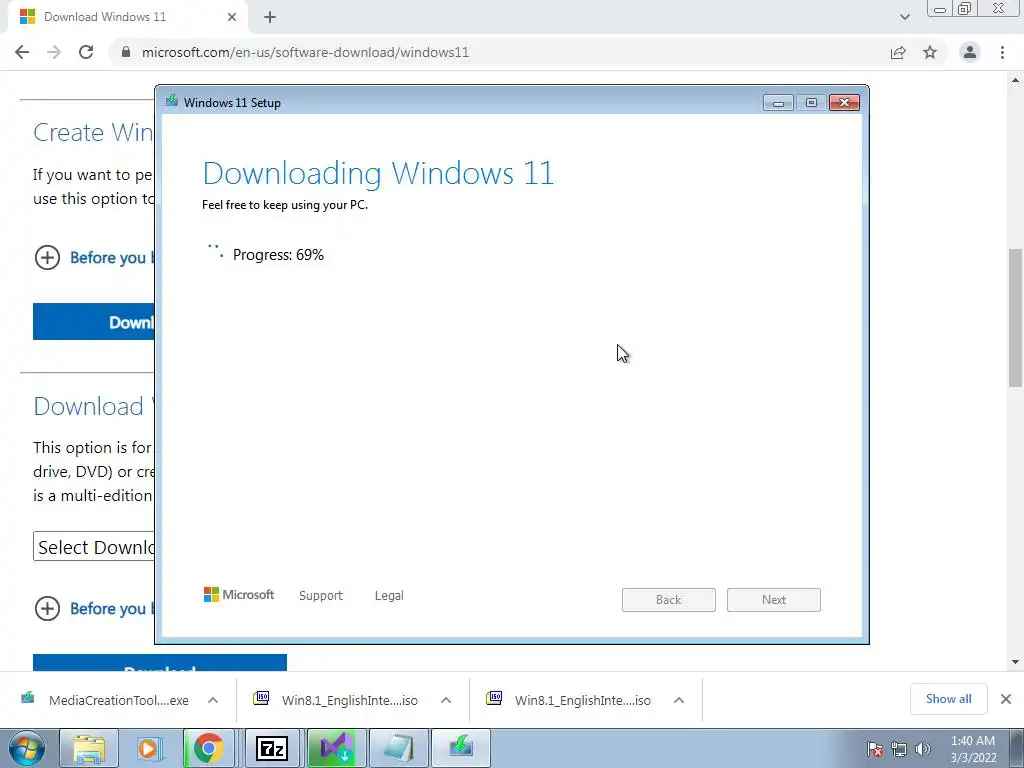Image resolution: width=1024 pixels, height=768 pixels.
Task: Click the address bar URL
Action: click(306, 52)
